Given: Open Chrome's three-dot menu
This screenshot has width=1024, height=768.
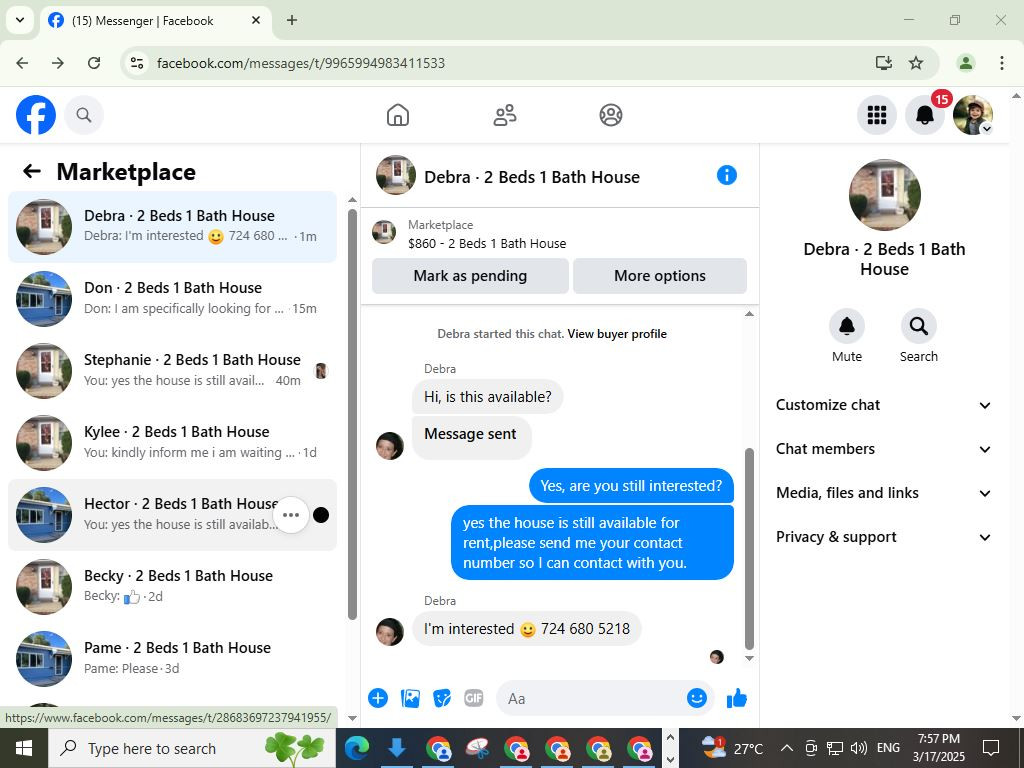Looking at the screenshot, I should 1002,63.
